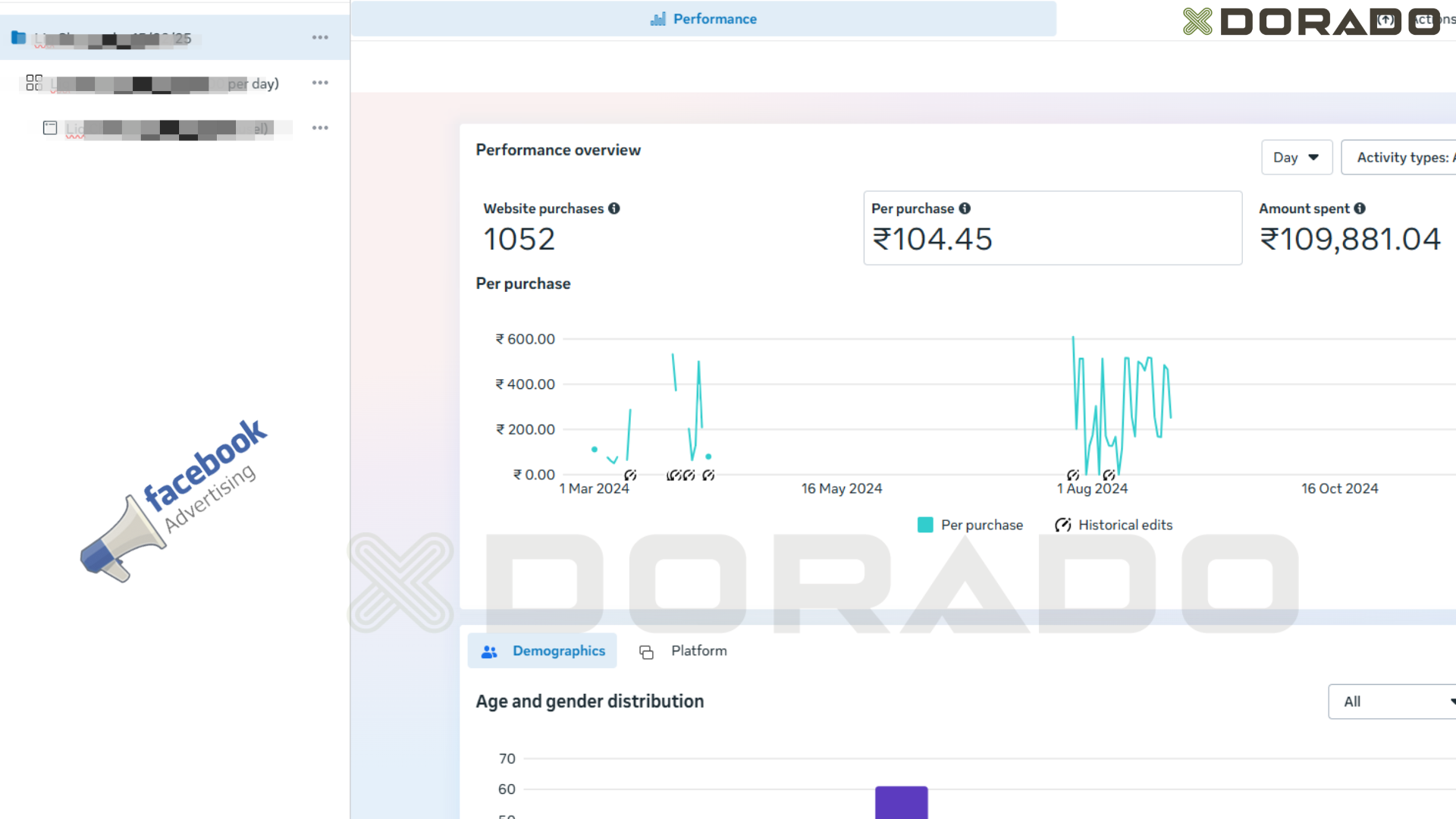The image size is (1456, 819).
Task: Expand the All filter dropdown
Action: (x=1392, y=701)
